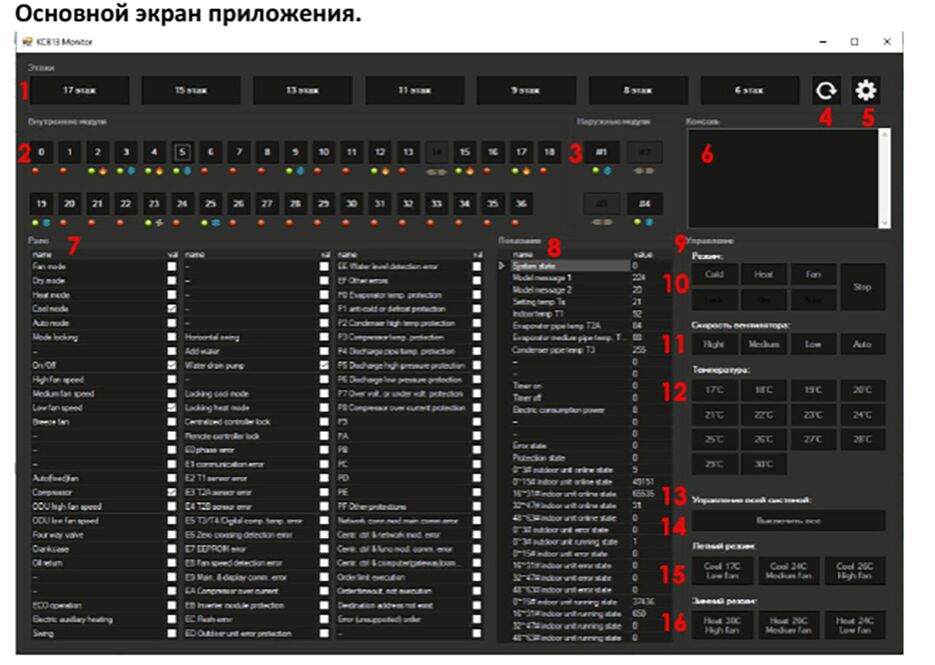Click the Cold mode button

tap(714, 274)
